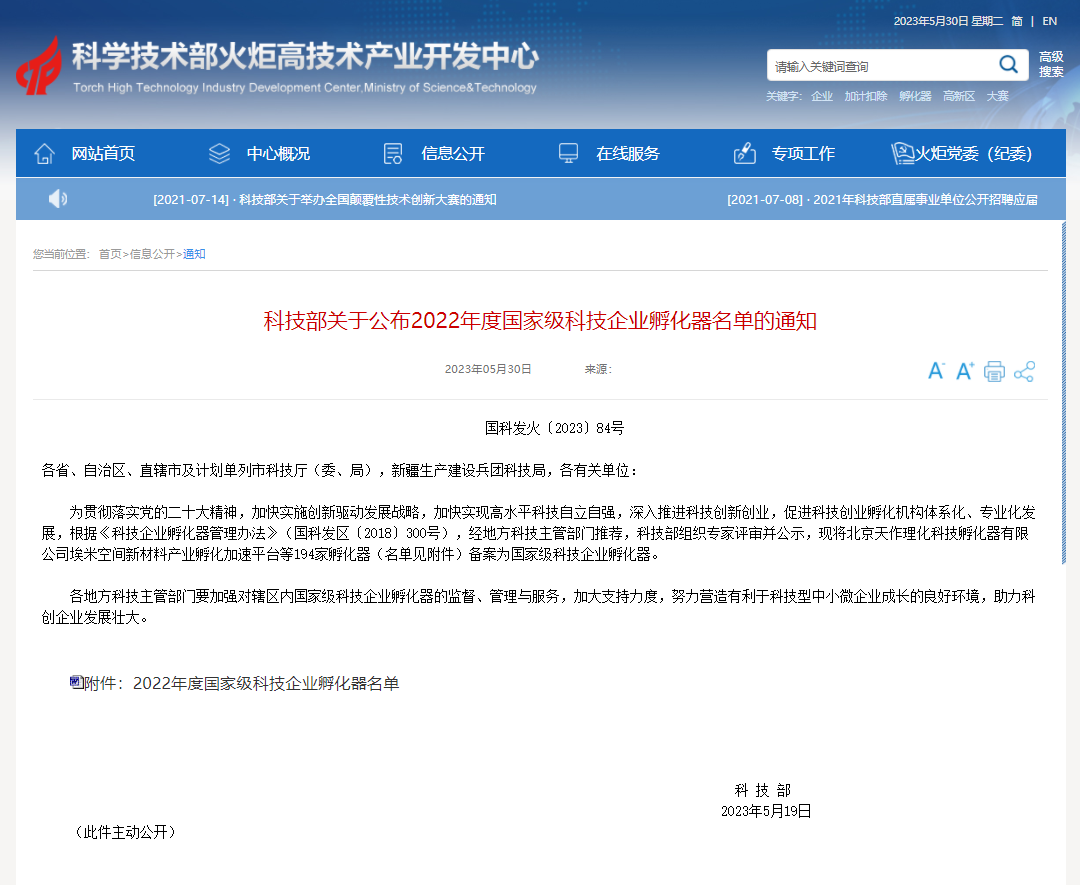Open 火炬党委(纪委) menu

pyautogui.click(x=962, y=153)
